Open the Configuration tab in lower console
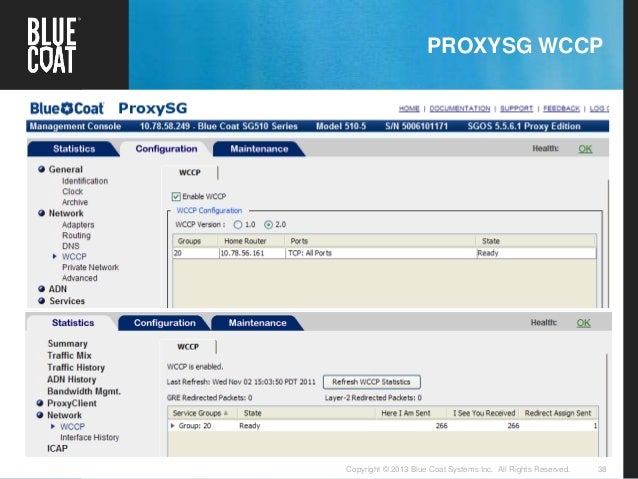638x479 pixels. [x=165, y=323]
